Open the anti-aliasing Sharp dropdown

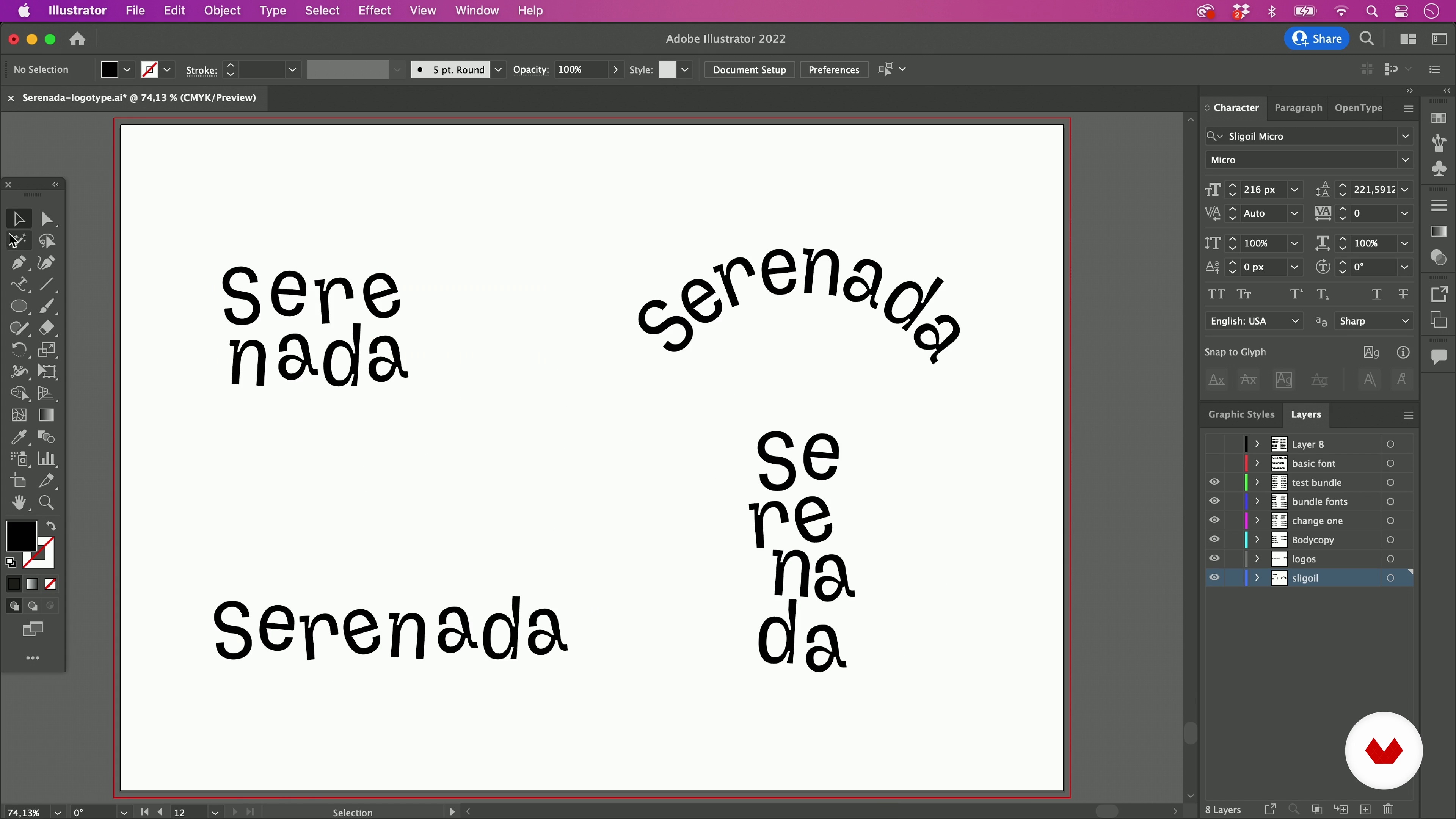1374,321
